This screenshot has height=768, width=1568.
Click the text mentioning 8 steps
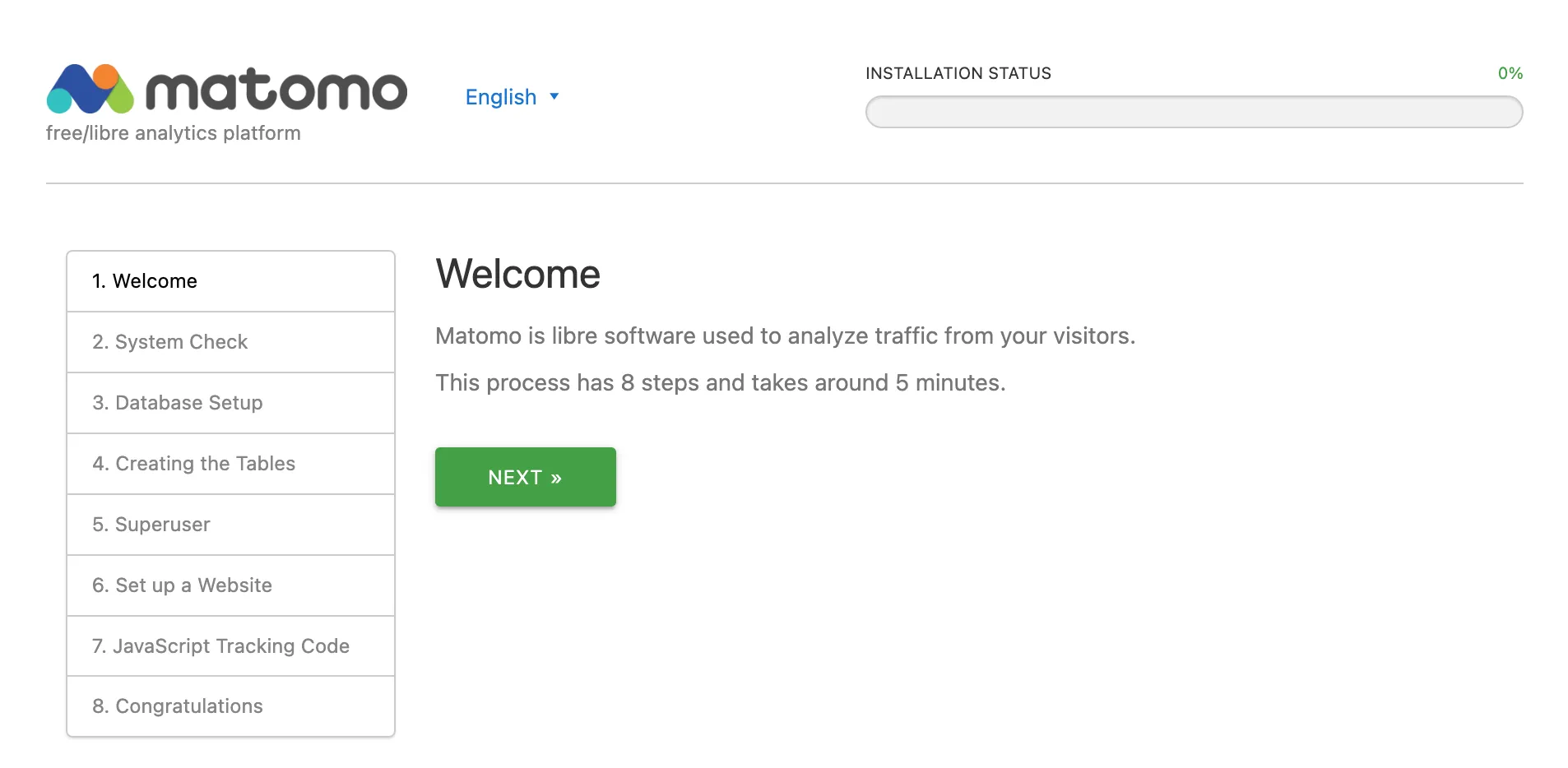pos(720,382)
